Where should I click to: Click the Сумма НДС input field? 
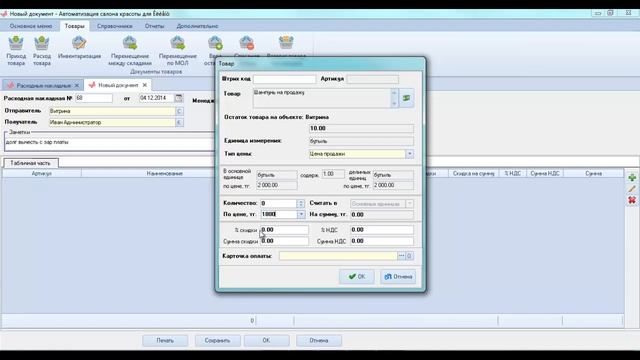[382, 241]
